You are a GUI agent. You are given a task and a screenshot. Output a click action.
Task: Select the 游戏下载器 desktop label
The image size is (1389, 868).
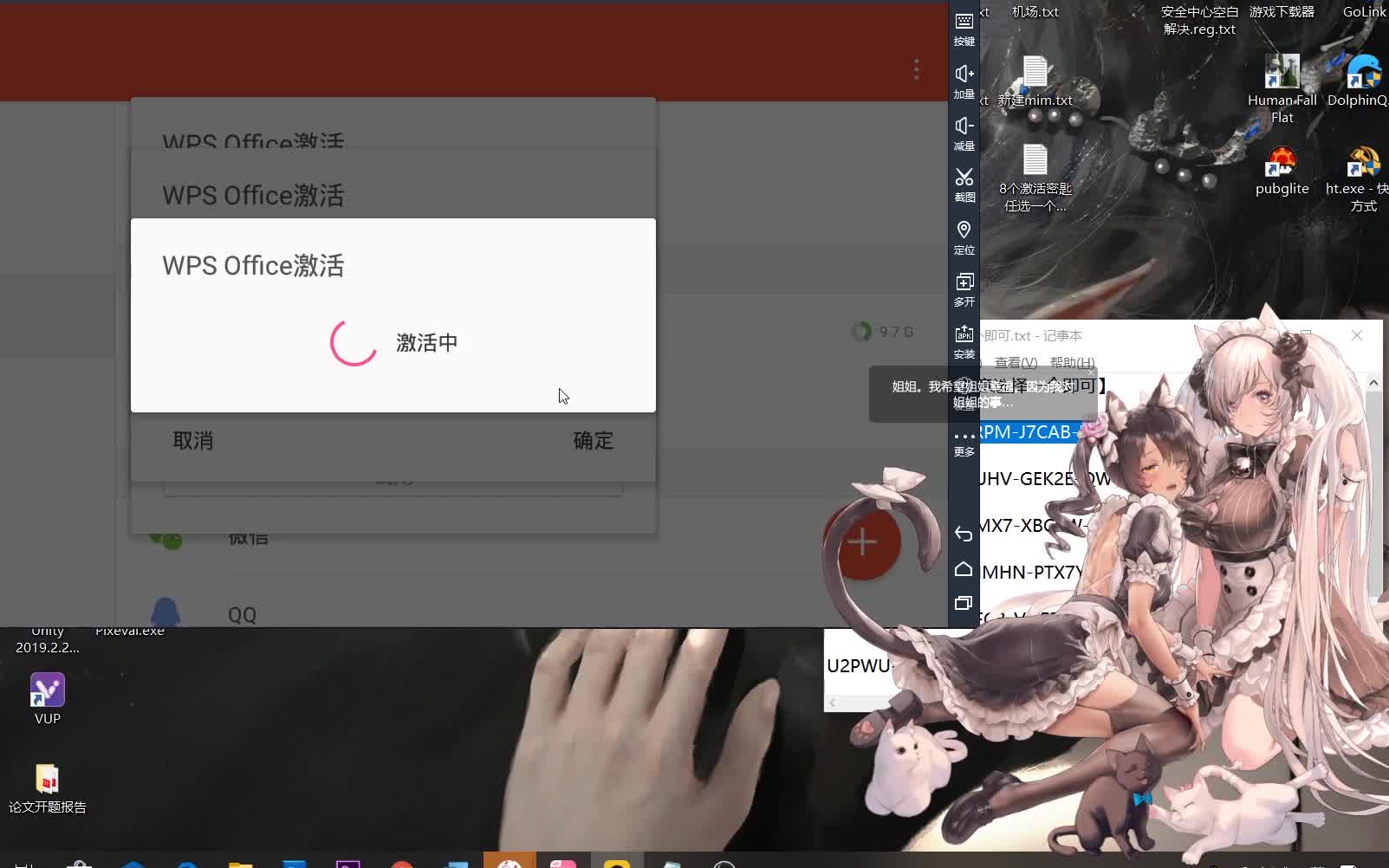click(x=1282, y=12)
